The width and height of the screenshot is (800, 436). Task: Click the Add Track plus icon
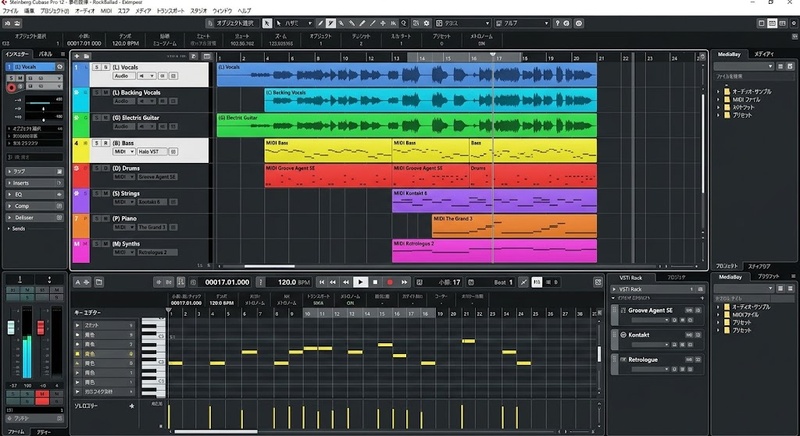coord(77,56)
